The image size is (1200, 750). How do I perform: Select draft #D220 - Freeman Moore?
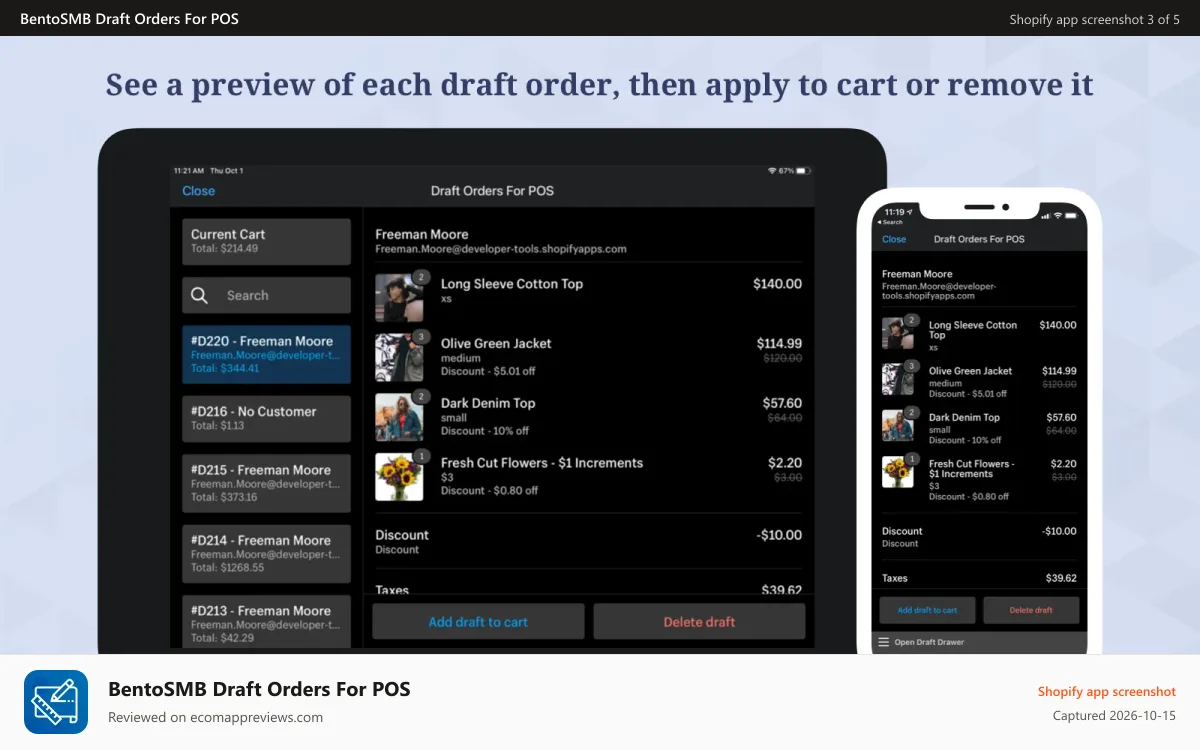click(x=266, y=354)
